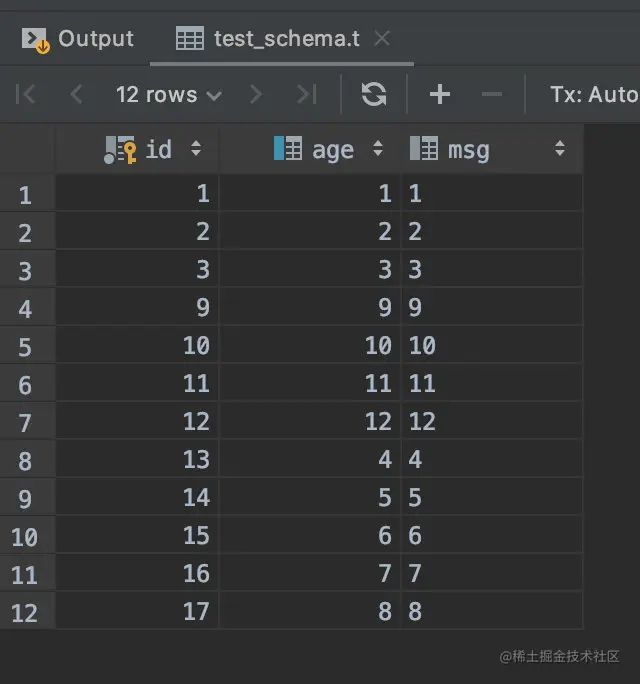
Task: Add a new row with plus icon
Action: pos(439,94)
